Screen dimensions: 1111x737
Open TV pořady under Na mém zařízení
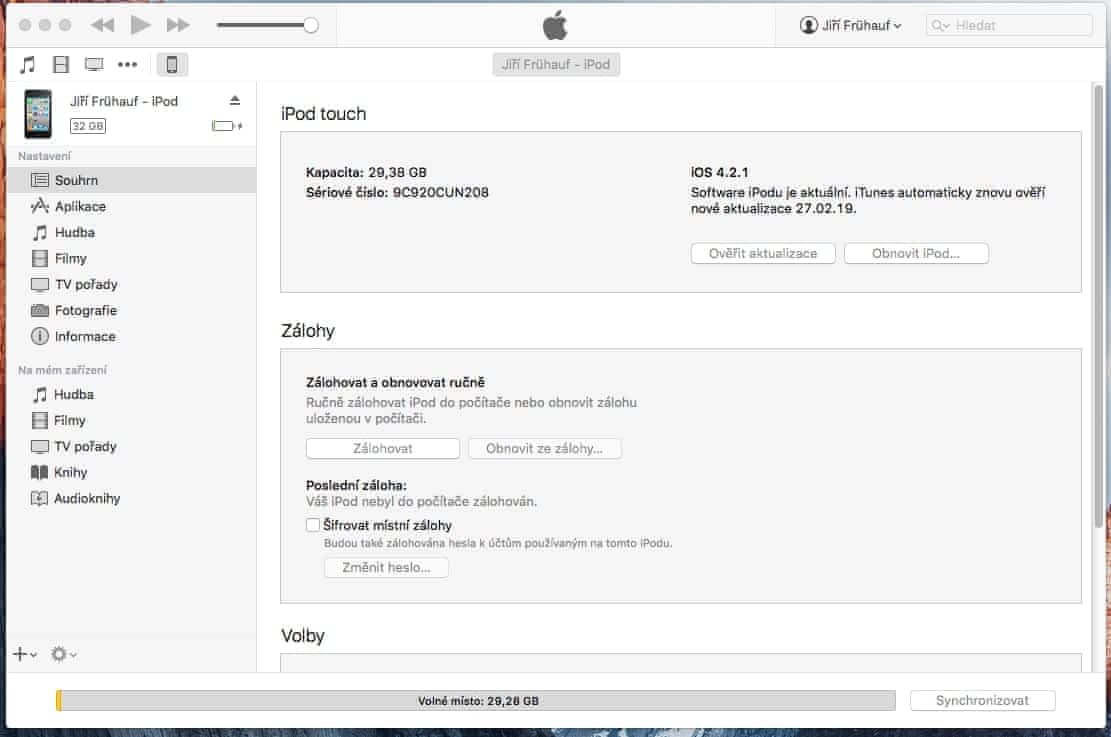132,446
